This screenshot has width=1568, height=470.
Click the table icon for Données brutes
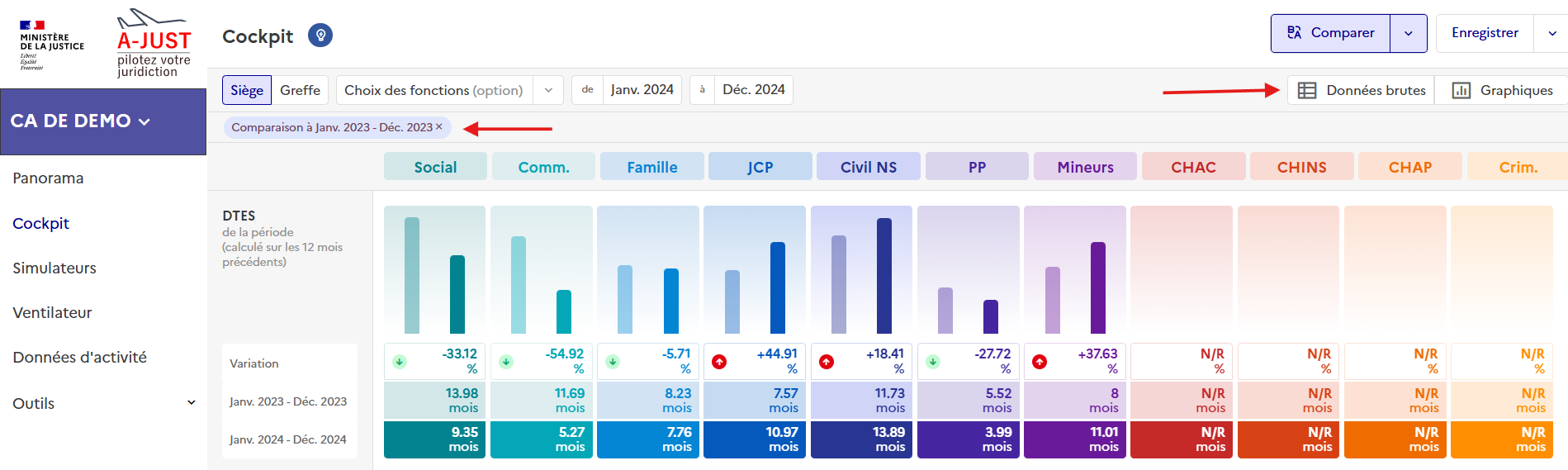(x=1307, y=90)
